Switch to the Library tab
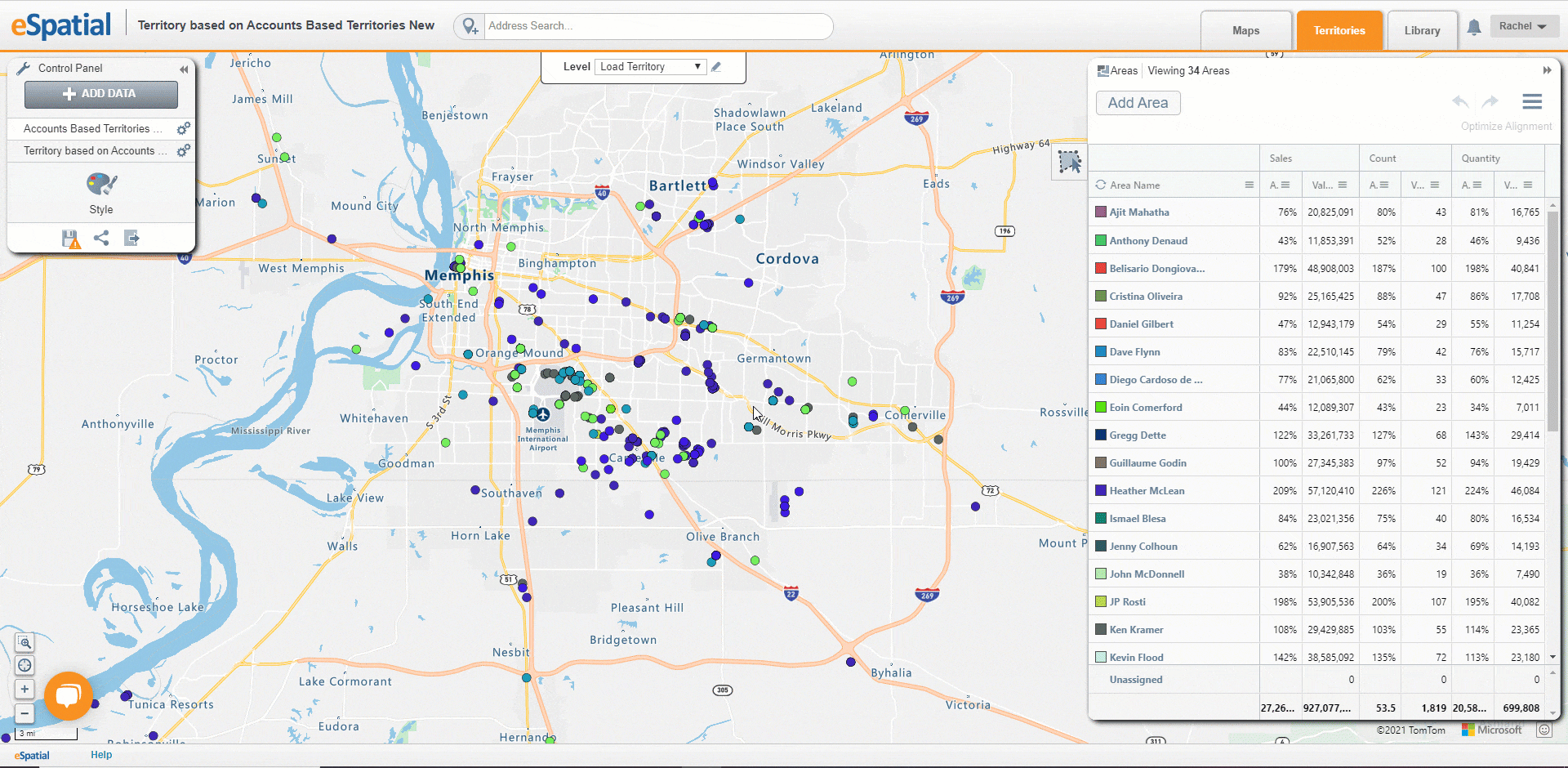 [x=1422, y=31]
